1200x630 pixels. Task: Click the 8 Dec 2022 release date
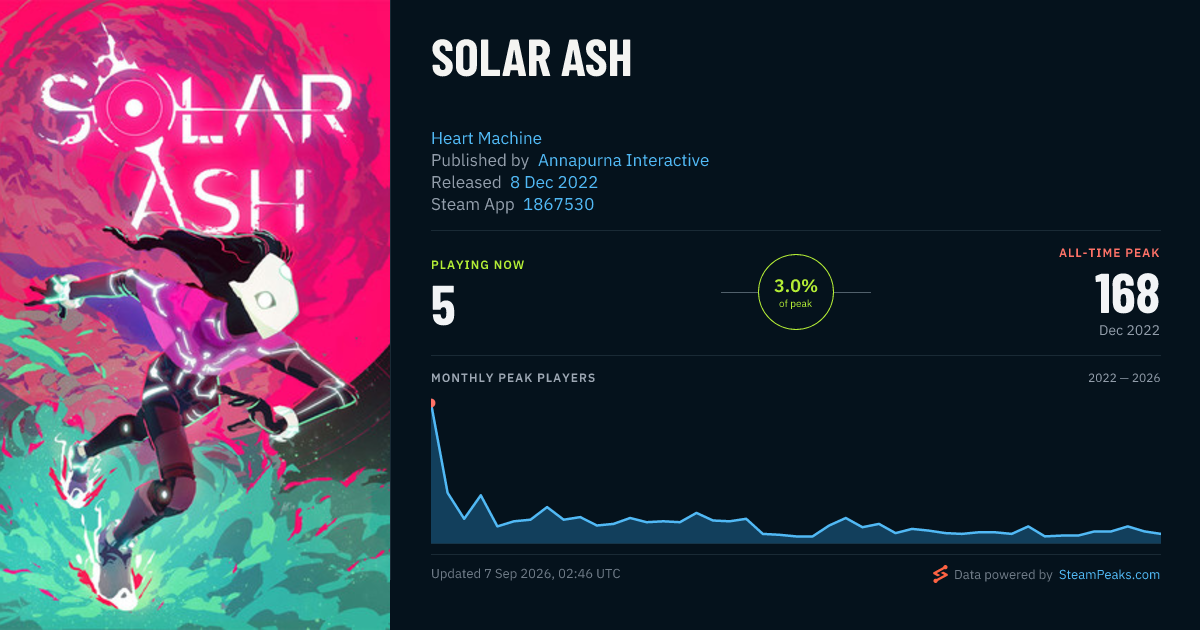coord(554,182)
